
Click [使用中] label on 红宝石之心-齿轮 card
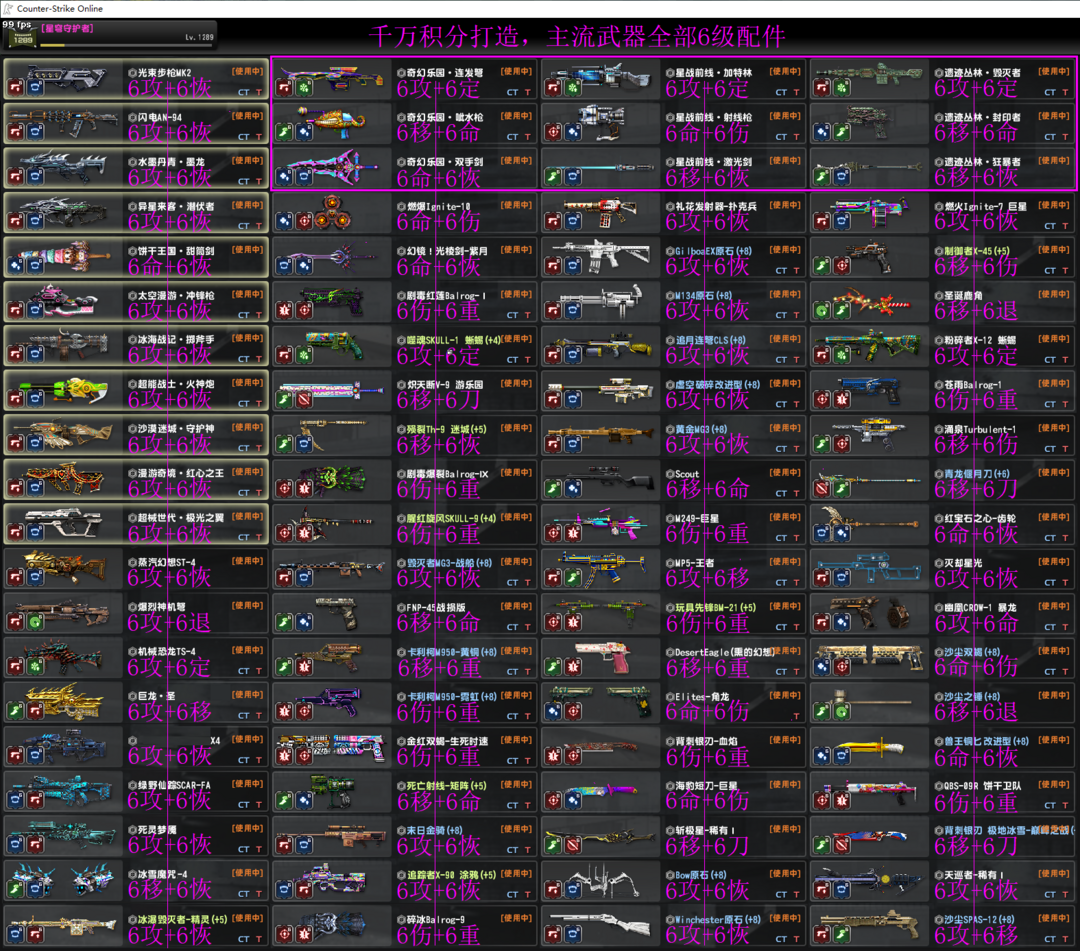coord(1054,516)
